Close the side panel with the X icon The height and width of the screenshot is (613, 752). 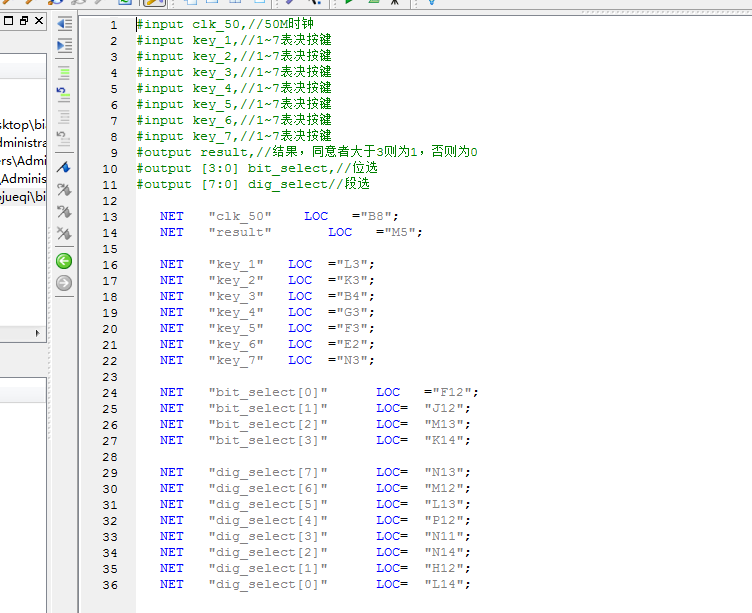(39, 21)
